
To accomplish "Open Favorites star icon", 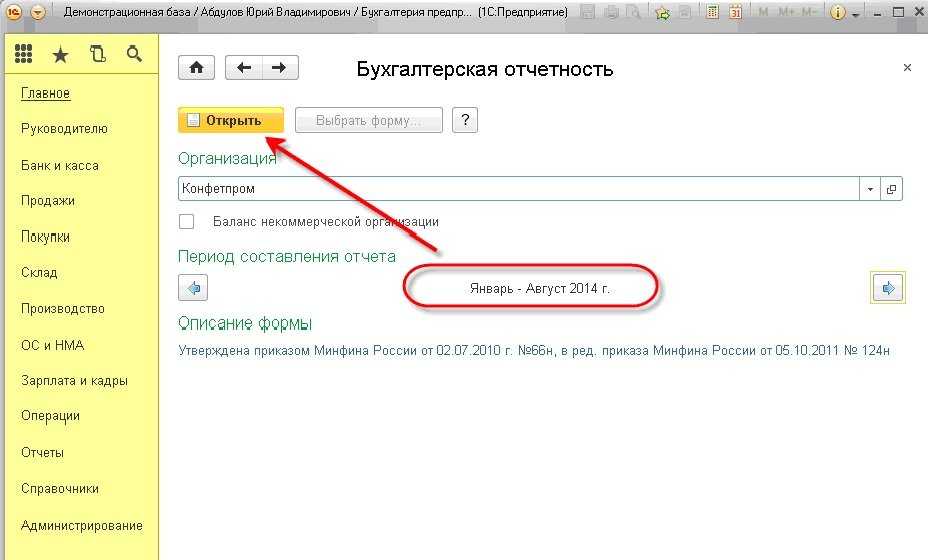I will pyautogui.click(x=60, y=55).
